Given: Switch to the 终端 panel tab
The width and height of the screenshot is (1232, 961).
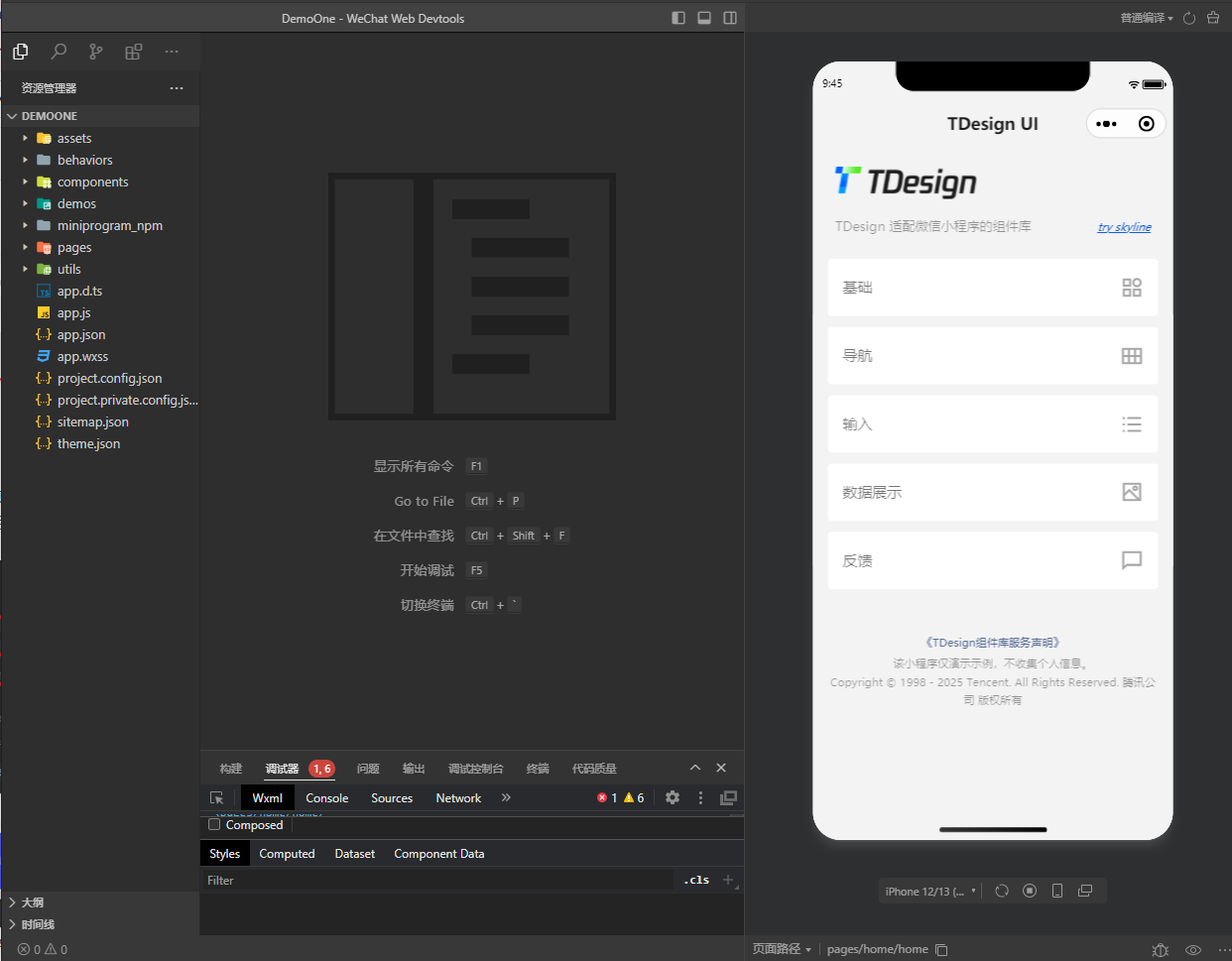Looking at the screenshot, I should pos(538,769).
